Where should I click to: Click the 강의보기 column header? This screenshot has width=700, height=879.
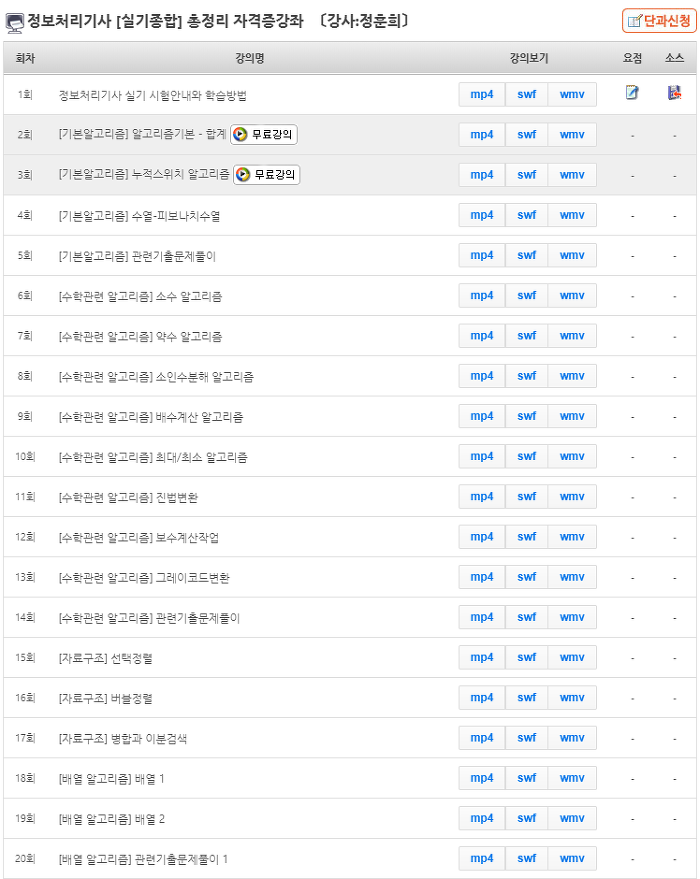[x=529, y=58]
